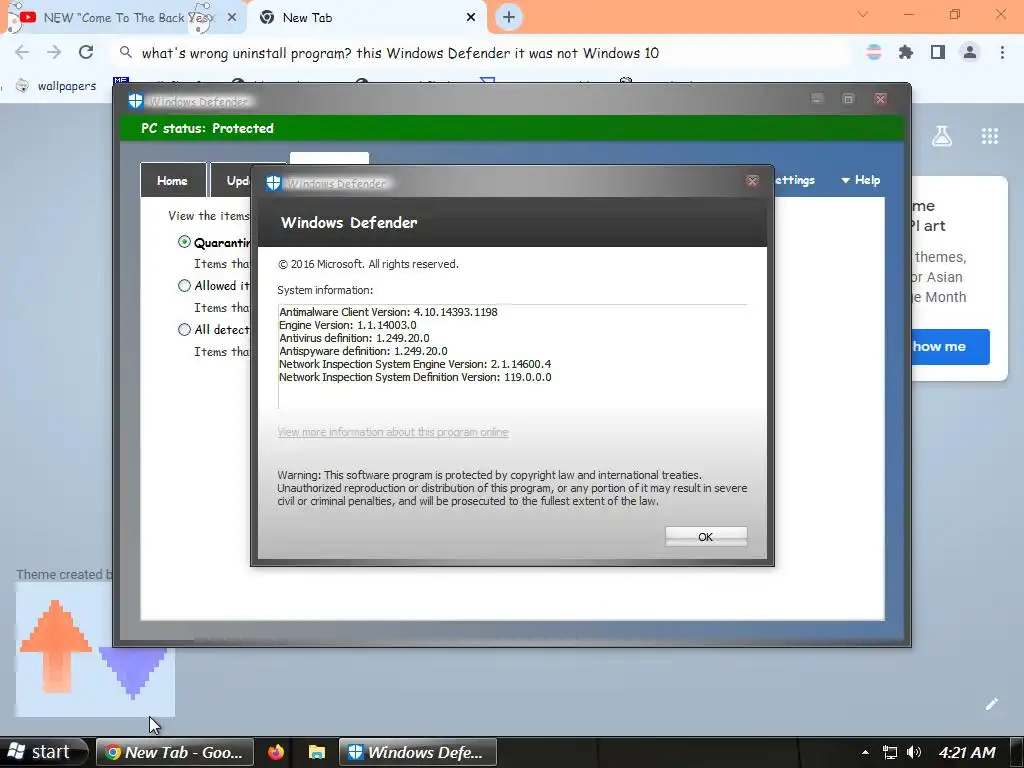Open the Windows start button

click(x=43, y=752)
